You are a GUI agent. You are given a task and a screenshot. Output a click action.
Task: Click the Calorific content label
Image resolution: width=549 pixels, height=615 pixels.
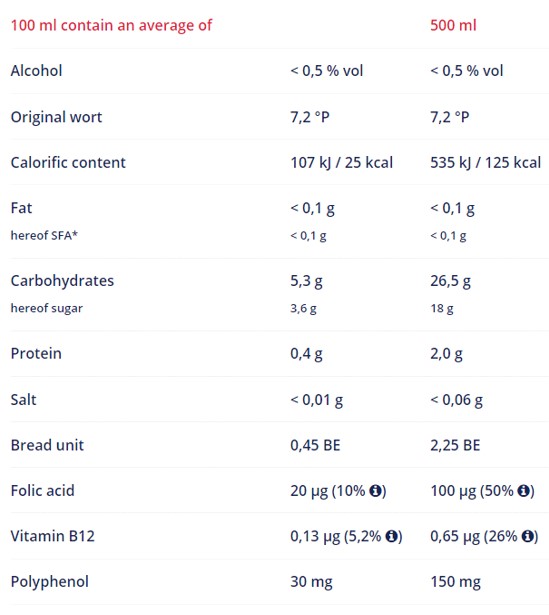point(68,162)
